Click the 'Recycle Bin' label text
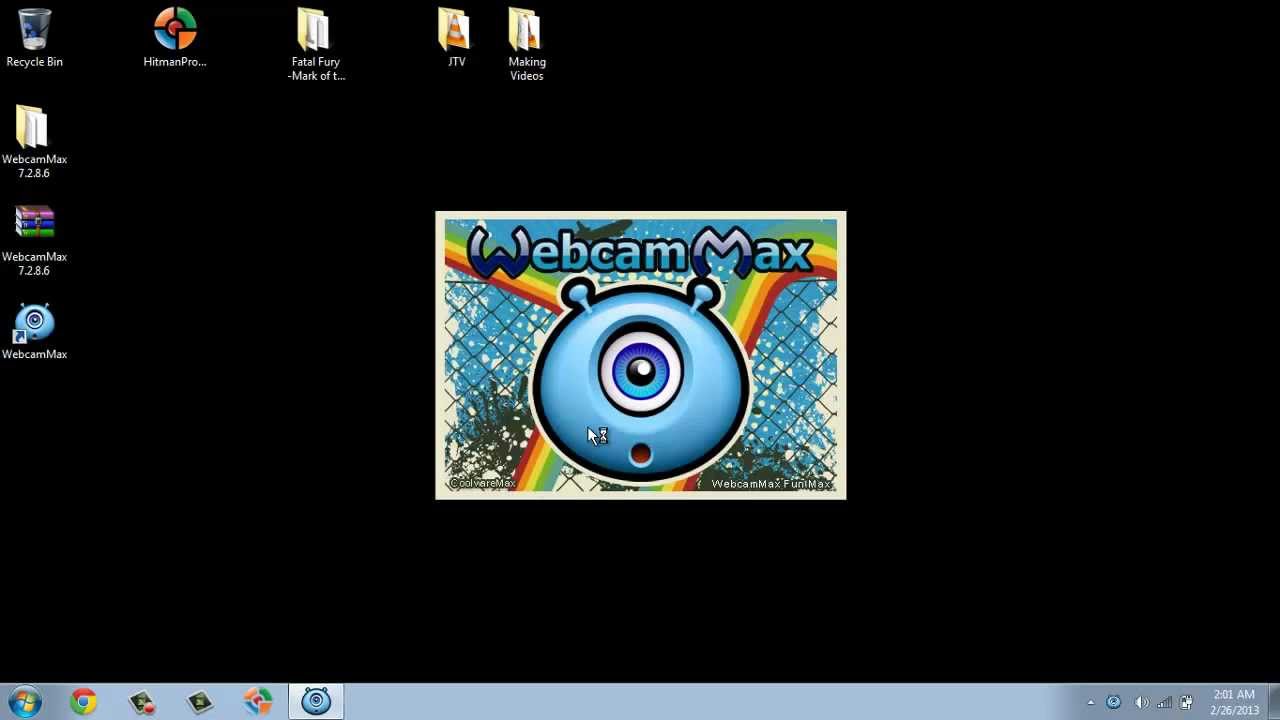Image resolution: width=1280 pixels, height=720 pixels. pyautogui.click(x=34, y=62)
